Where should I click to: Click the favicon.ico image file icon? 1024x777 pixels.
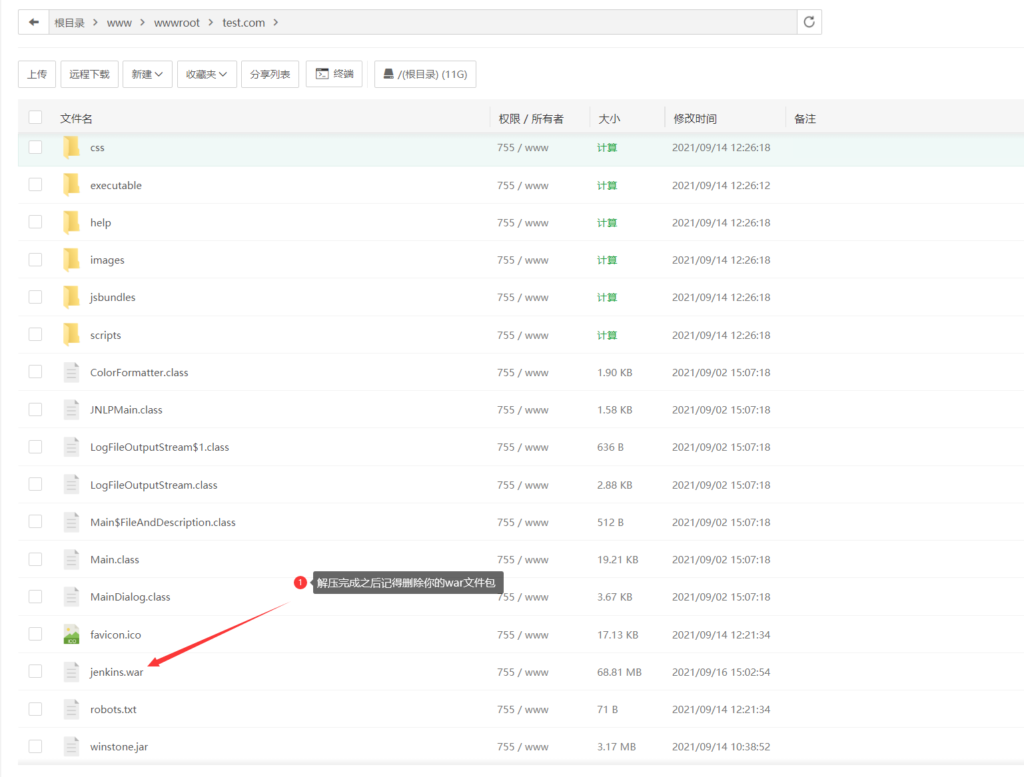coord(71,634)
